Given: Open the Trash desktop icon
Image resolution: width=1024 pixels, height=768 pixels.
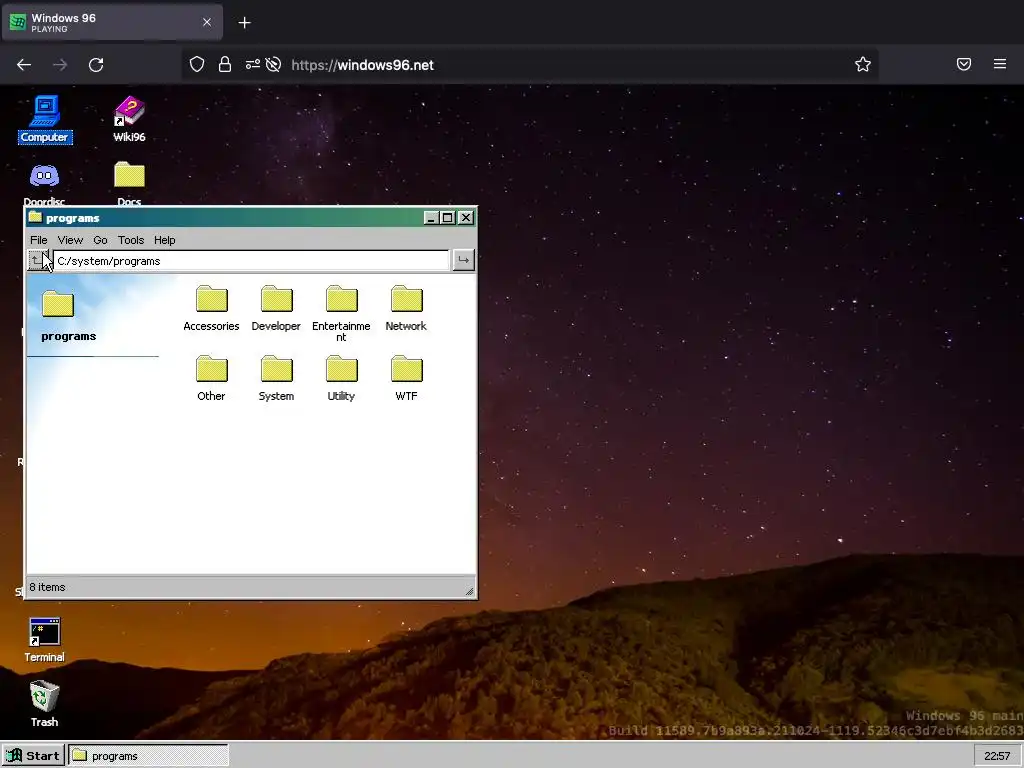Looking at the screenshot, I should coord(44,704).
